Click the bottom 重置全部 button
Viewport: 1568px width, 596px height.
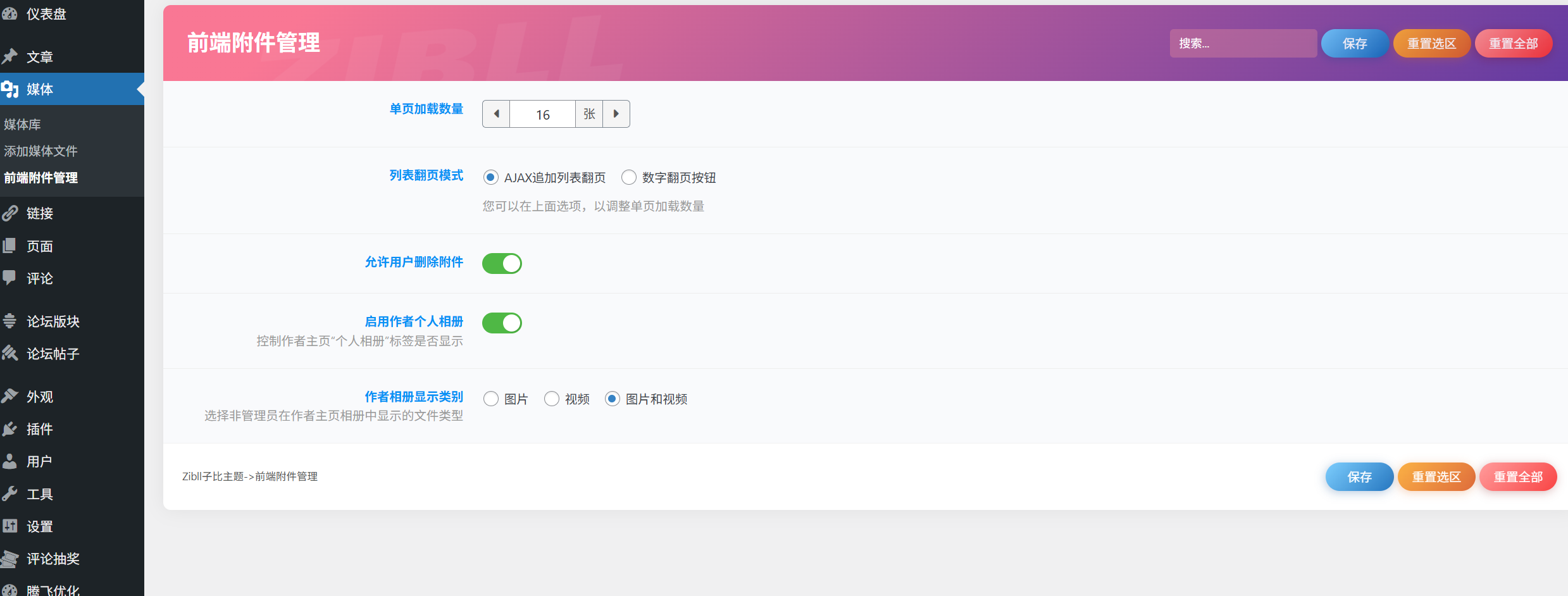[1518, 477]
